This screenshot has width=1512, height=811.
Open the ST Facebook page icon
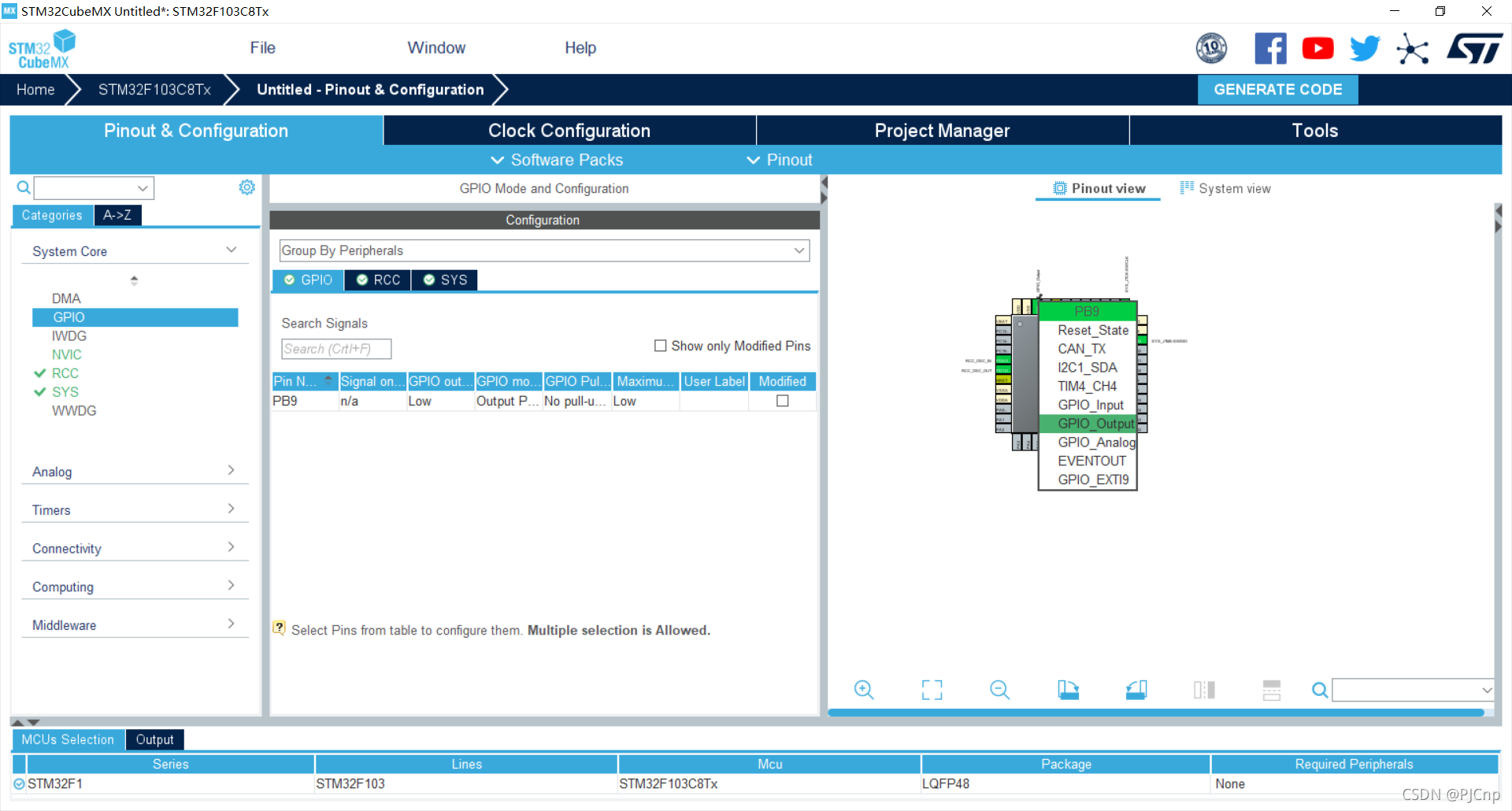pos(1270,49)
